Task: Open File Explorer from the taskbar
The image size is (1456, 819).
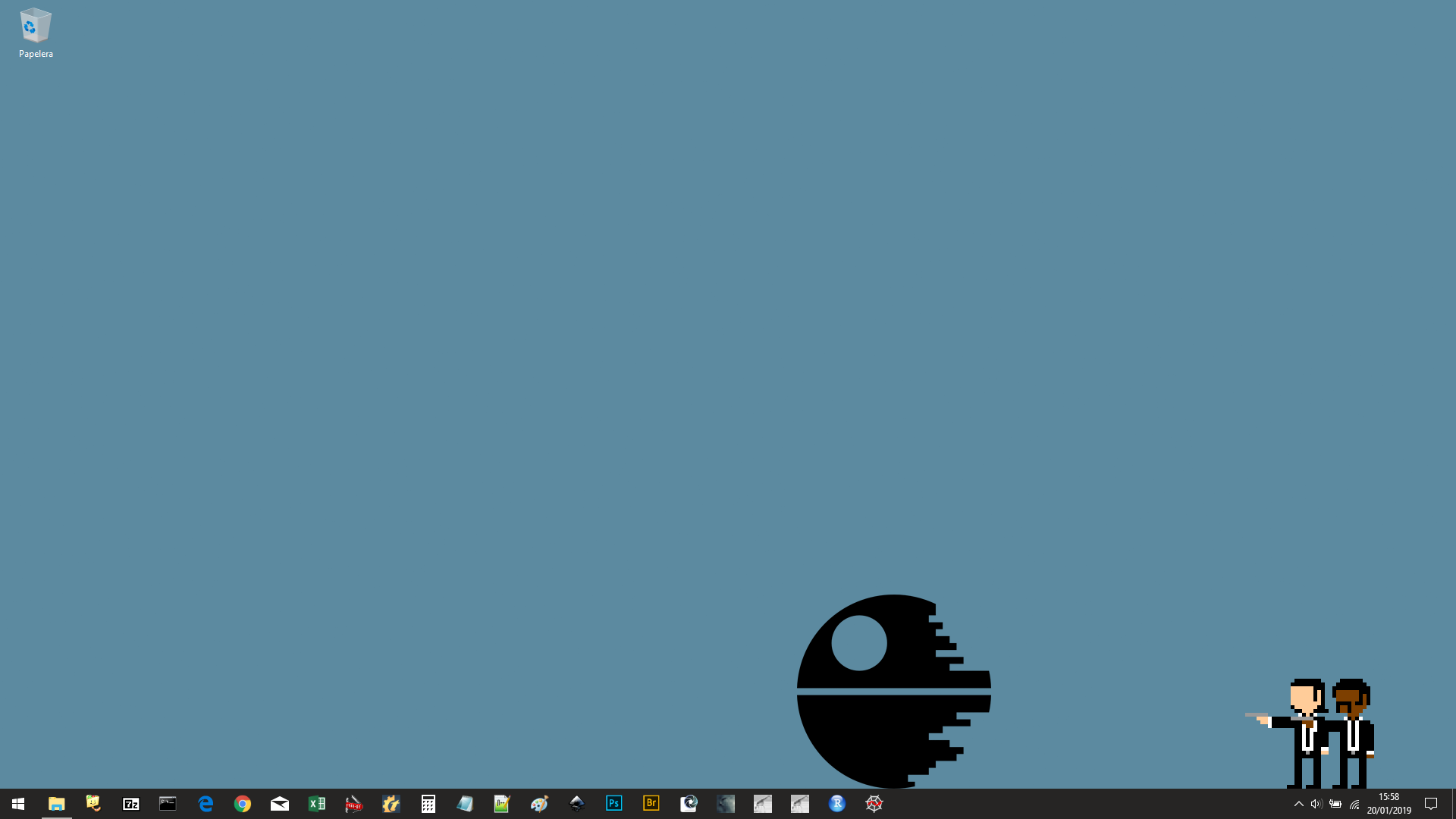Action: click(56, 804)
